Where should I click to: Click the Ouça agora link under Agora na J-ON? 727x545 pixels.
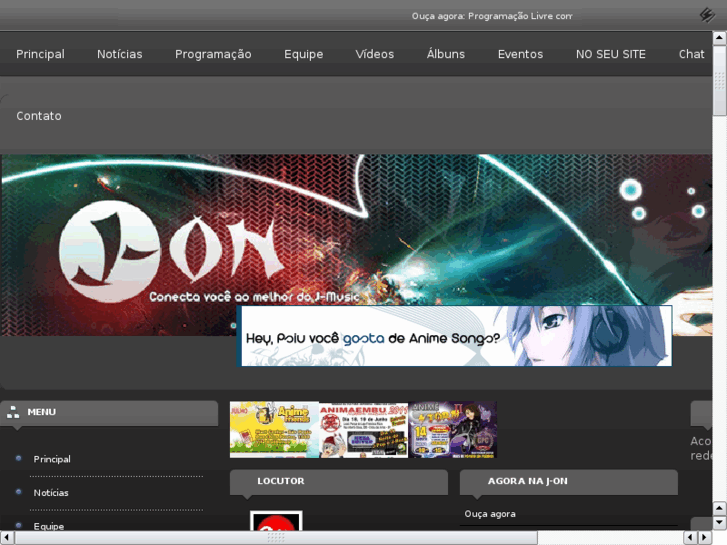(x=490, y=514)
